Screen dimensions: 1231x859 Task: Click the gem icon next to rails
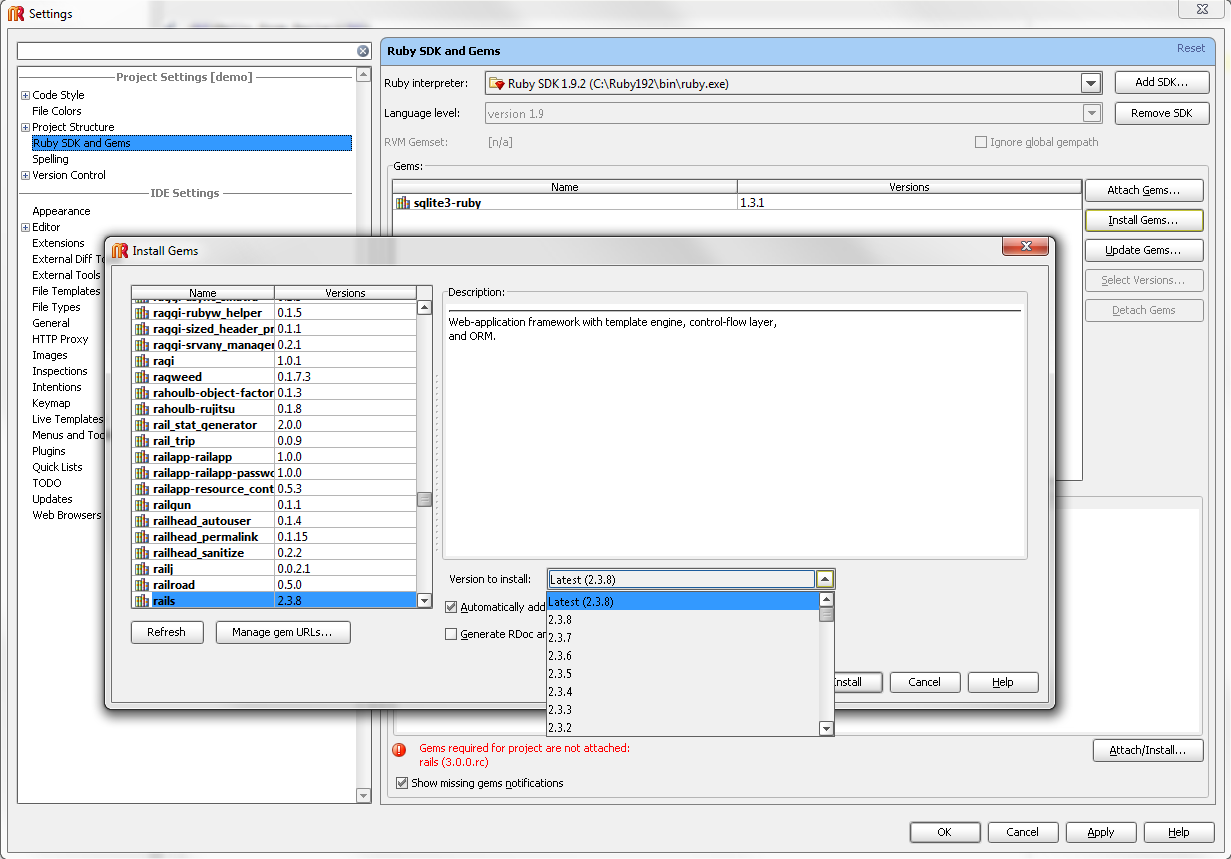pyautogui.click(x=142, y=601)
